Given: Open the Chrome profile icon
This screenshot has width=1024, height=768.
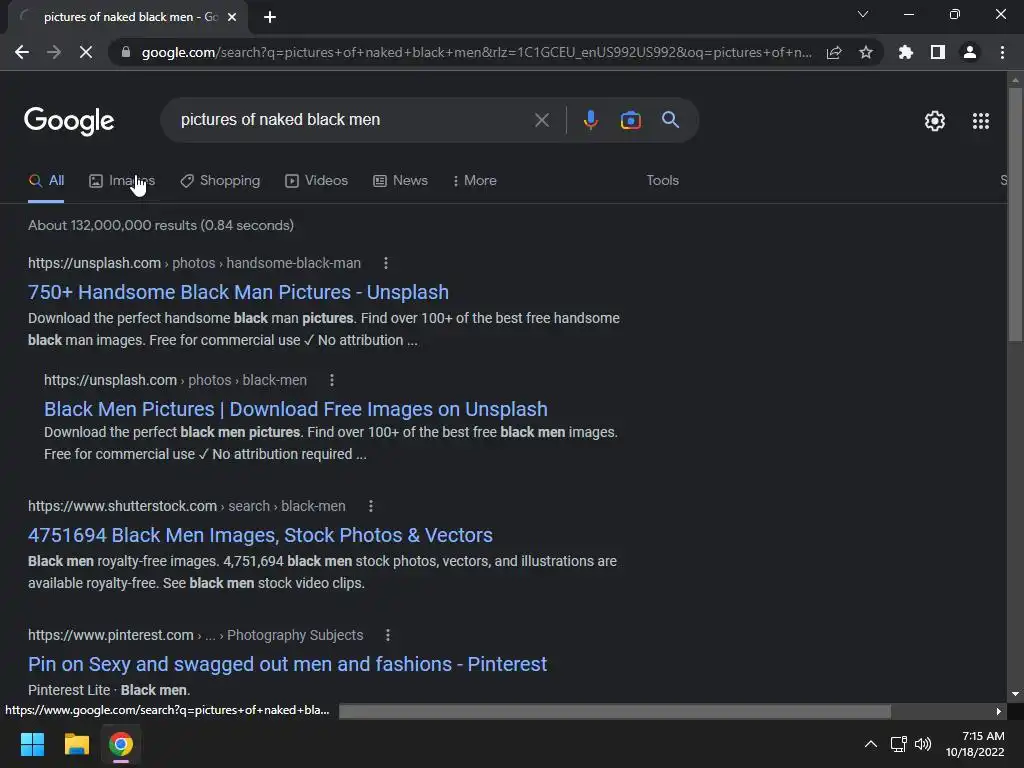Looking at the screenshot, I should coord(970,52).
